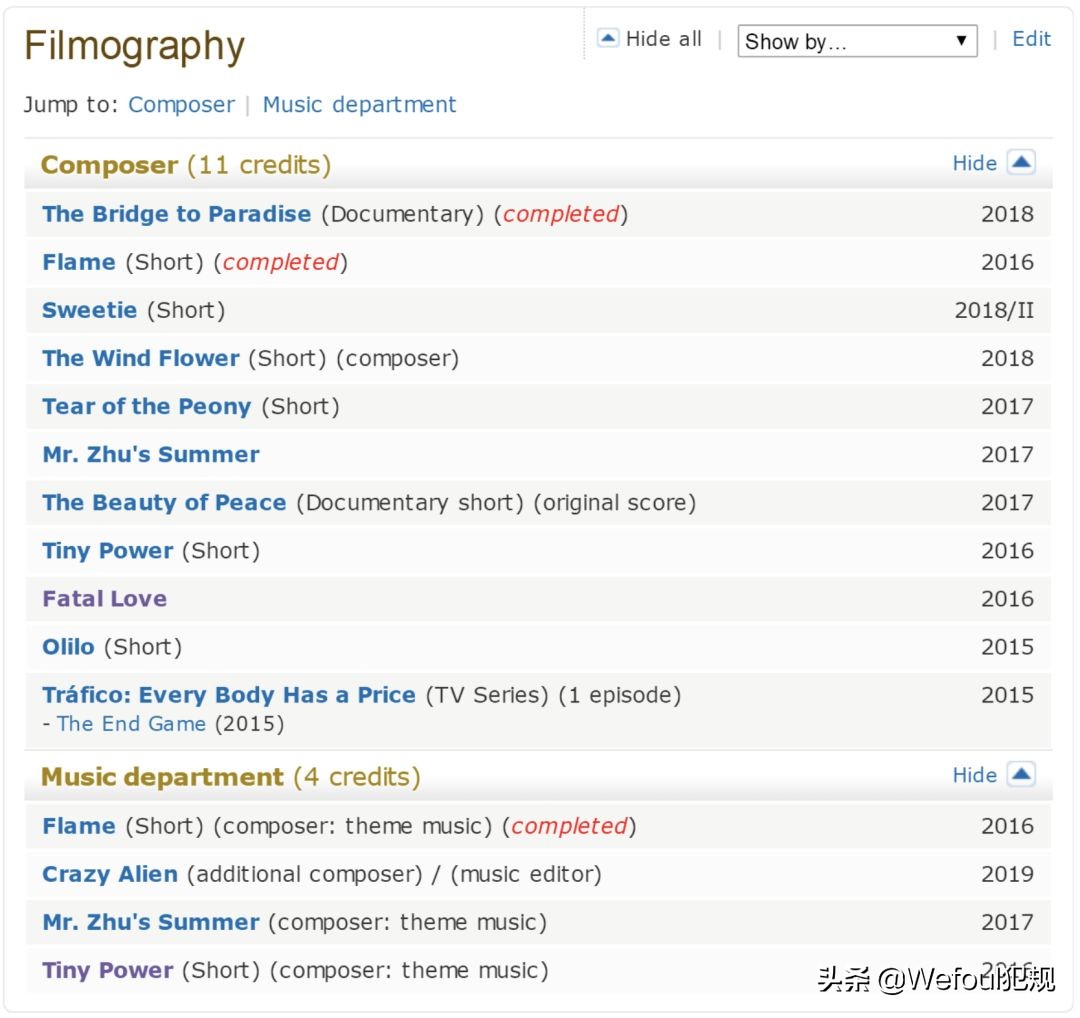Click the Music department collapse arrow icon
Image resolution: width=1080 pixels, height=1018 pixels.
1020,775
